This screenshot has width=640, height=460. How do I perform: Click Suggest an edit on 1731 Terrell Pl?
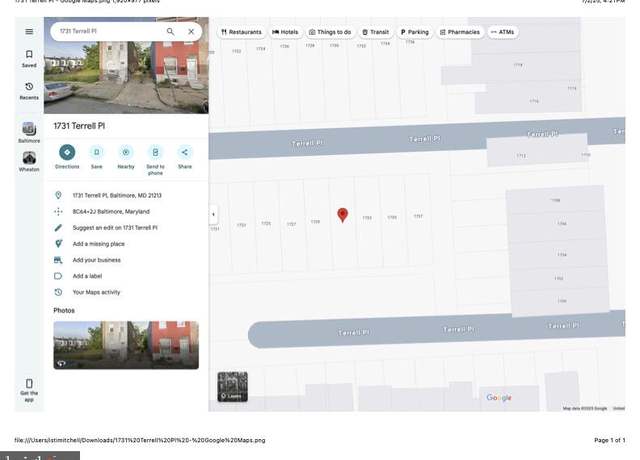tap(115, 228)
